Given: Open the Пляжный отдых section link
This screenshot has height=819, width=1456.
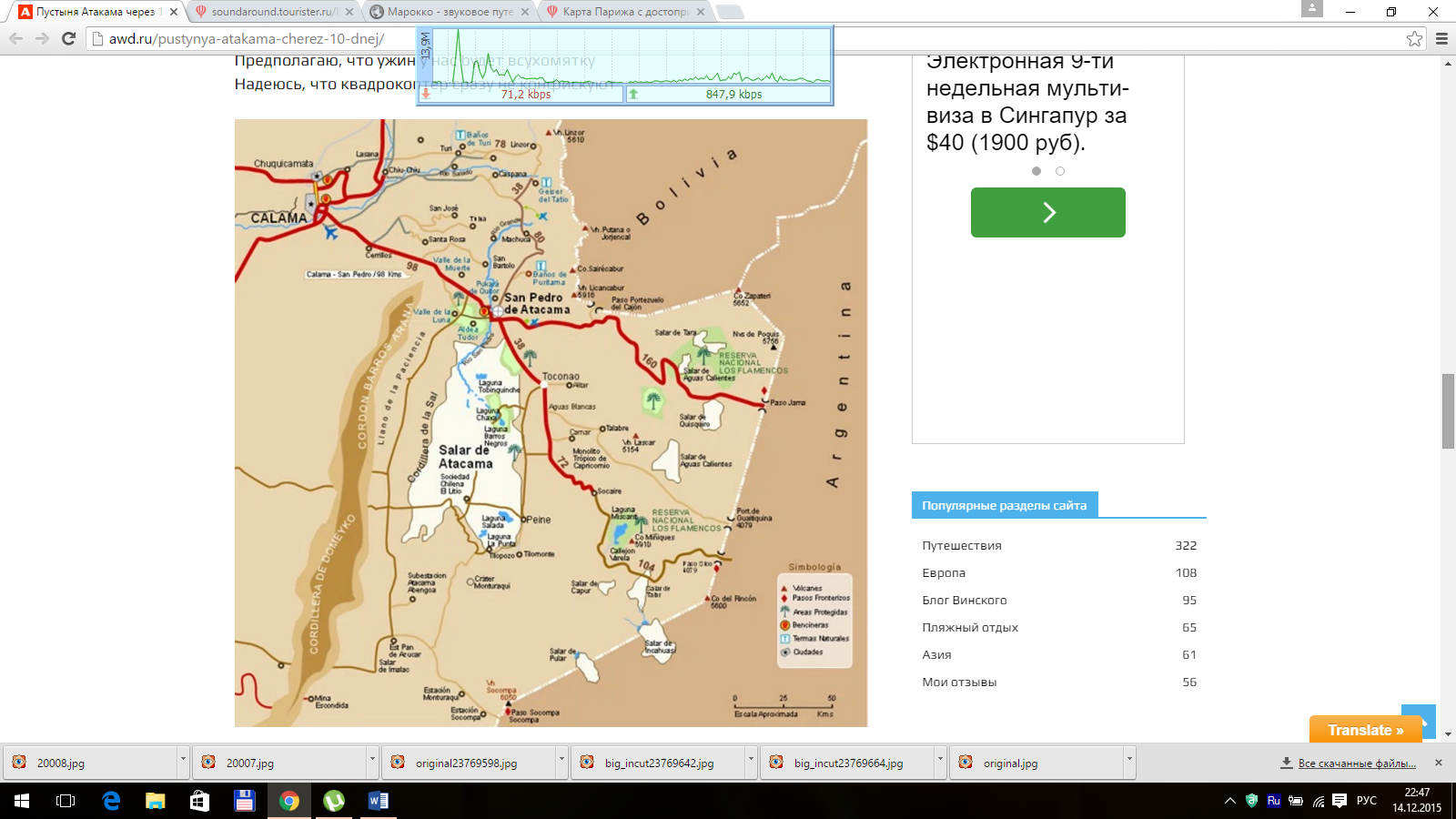Looking at the screenshot, I should [970, 627].
